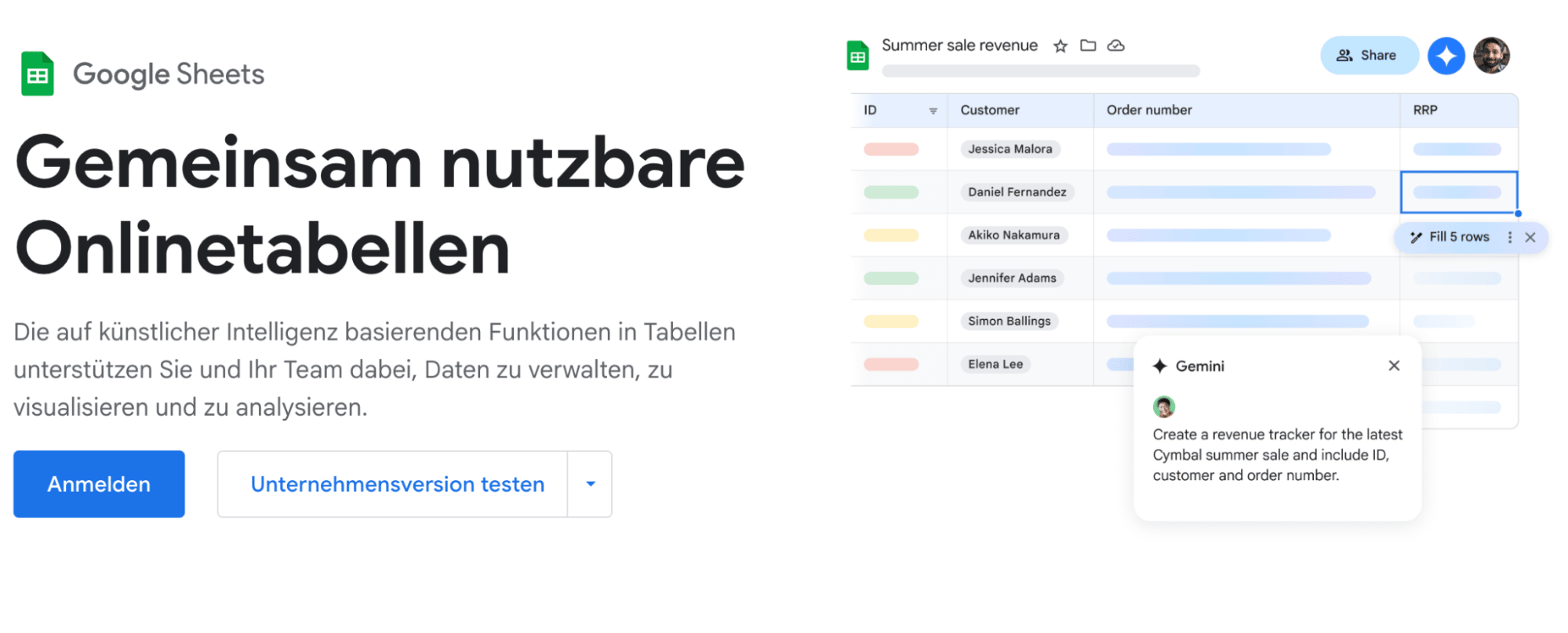Open the ID column filter icon
Viewport: 1568px width, 633px height.
[x=933, y=111]
